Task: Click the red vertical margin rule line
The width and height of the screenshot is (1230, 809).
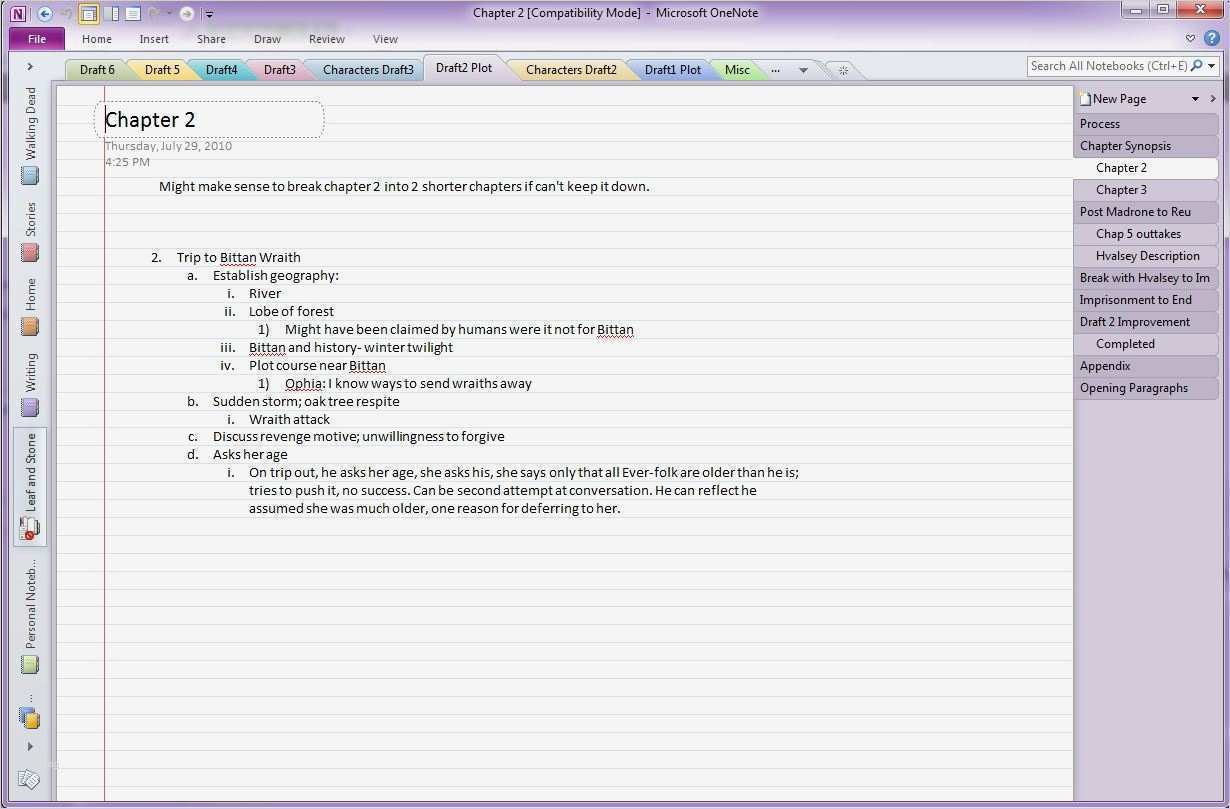Action: [x=103, y=400]
